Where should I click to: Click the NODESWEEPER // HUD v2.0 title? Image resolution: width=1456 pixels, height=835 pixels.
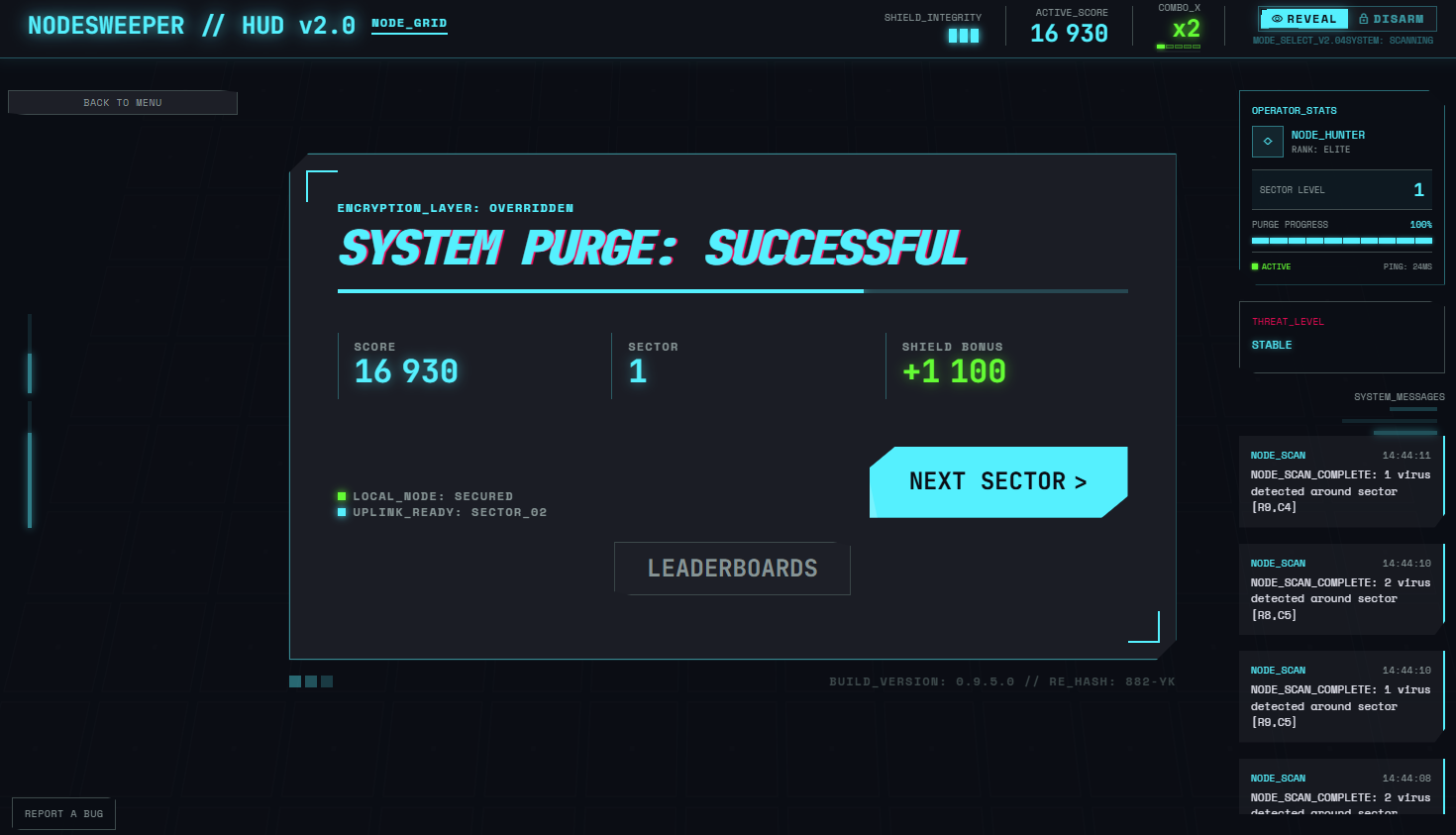[191, 26]
